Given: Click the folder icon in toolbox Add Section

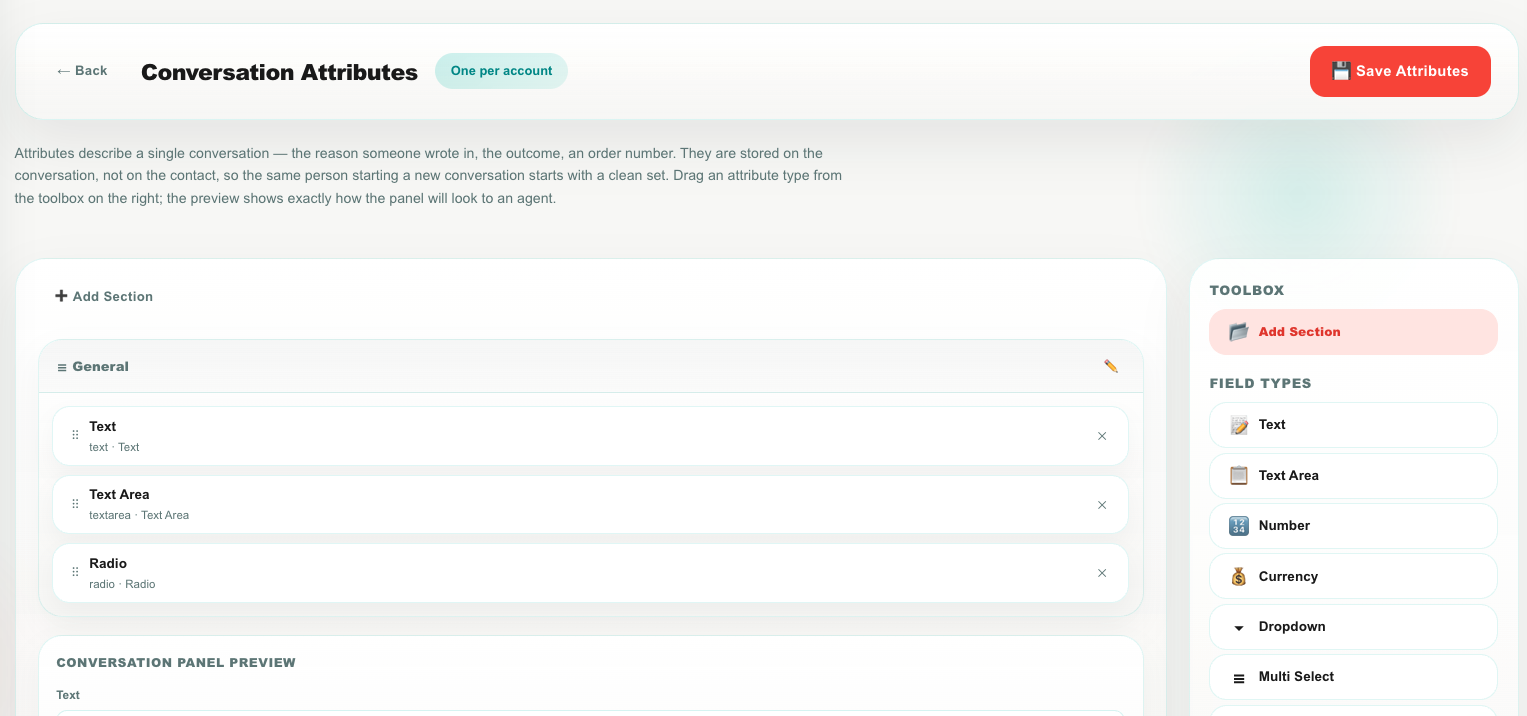Looking at the screenshot, I should (x=1239, y=332).
